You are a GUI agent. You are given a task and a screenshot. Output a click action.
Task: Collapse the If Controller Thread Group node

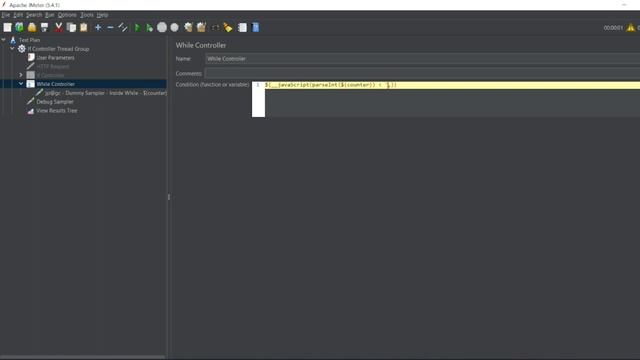click(12, 49)
